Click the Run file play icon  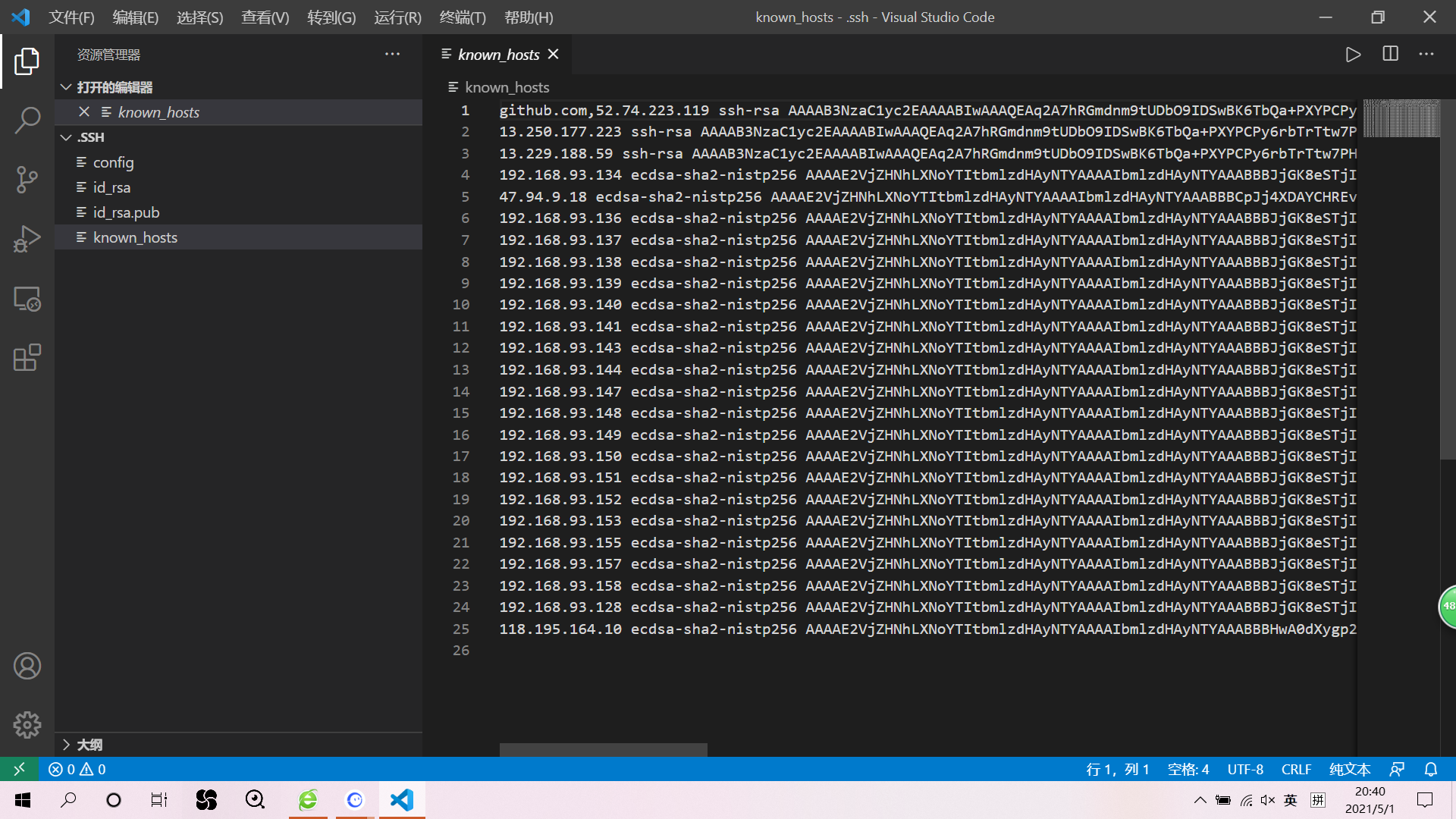(1353, 55)
